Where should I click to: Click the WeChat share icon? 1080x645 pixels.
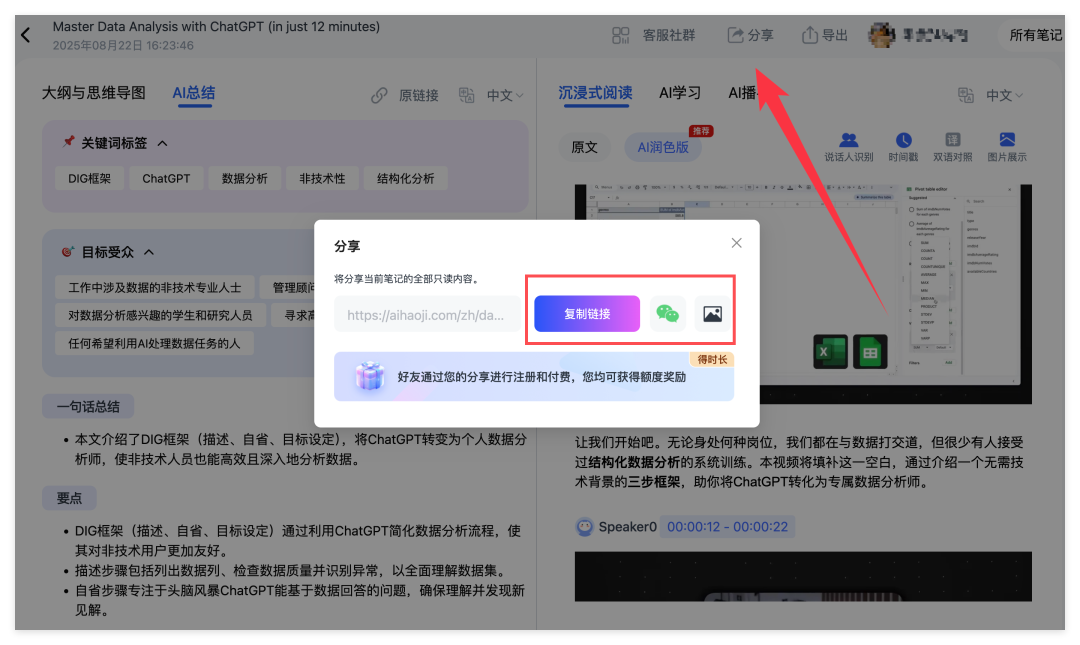point(667,313)
